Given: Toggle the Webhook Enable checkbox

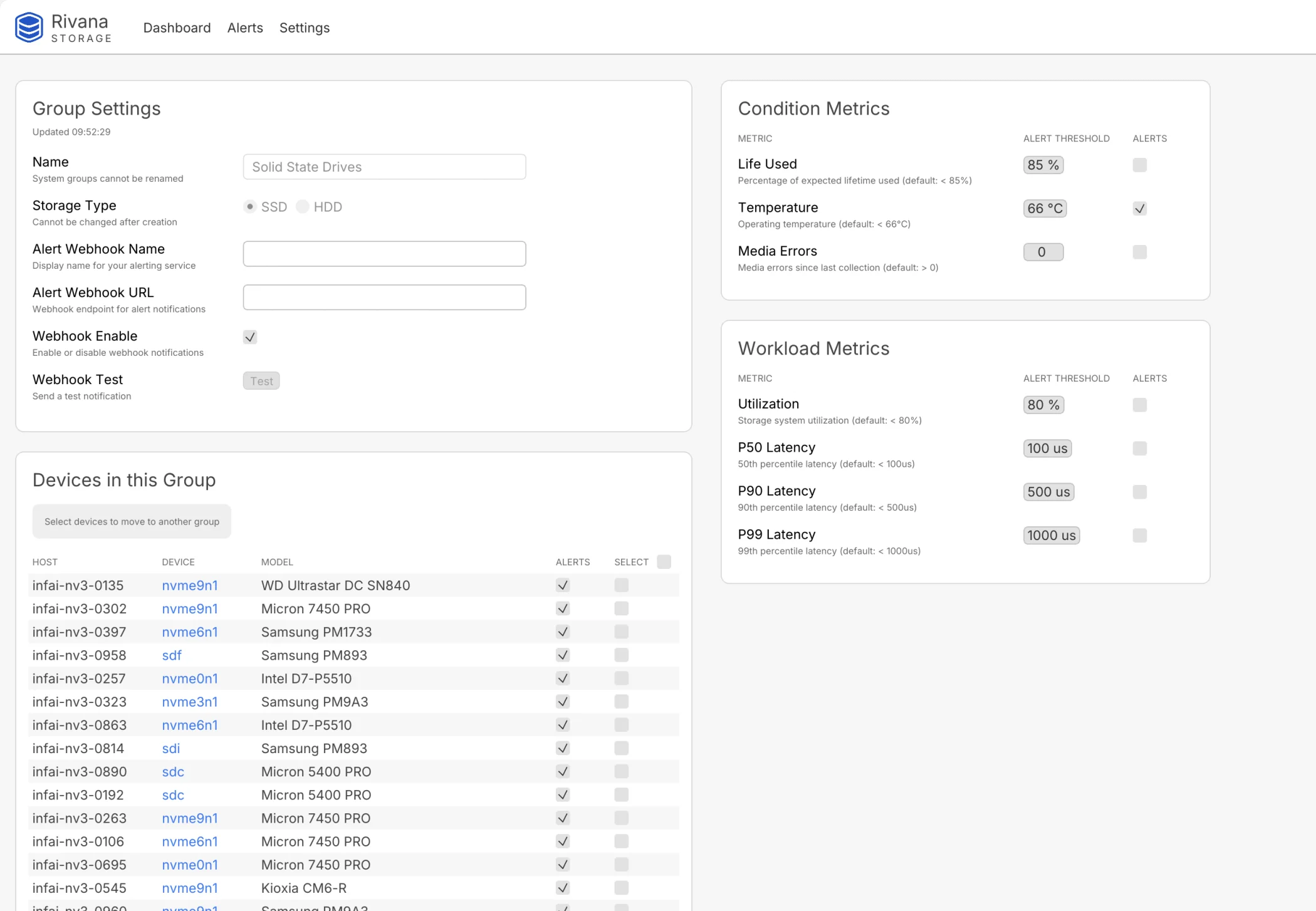Looking at the screenshot, I should tap(250, 337).
